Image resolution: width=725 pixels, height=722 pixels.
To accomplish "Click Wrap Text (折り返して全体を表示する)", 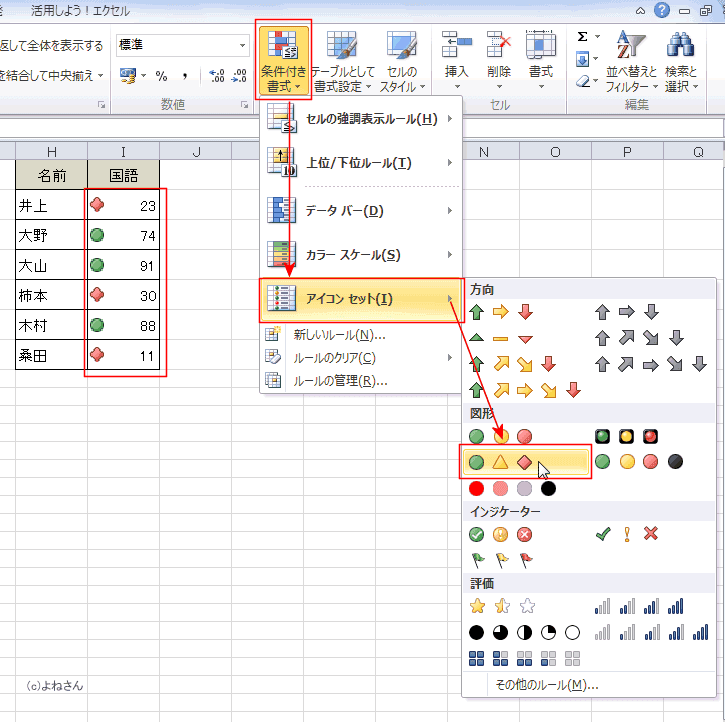I will point(51,46).
